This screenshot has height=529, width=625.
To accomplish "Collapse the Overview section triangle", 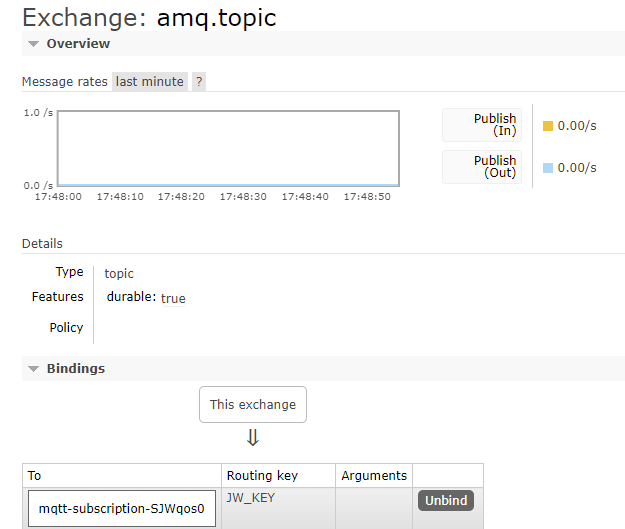I will [x=34, y=44].
